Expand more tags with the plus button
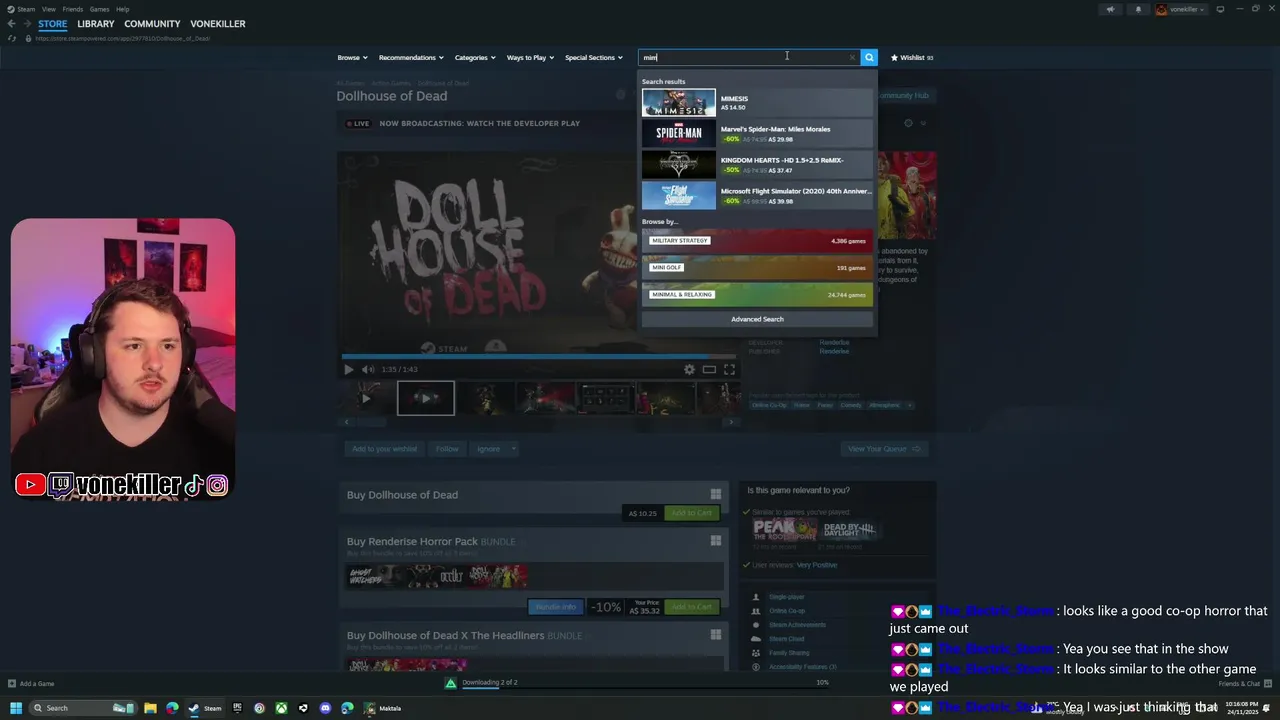1280x720 pixels. [909, 405]
